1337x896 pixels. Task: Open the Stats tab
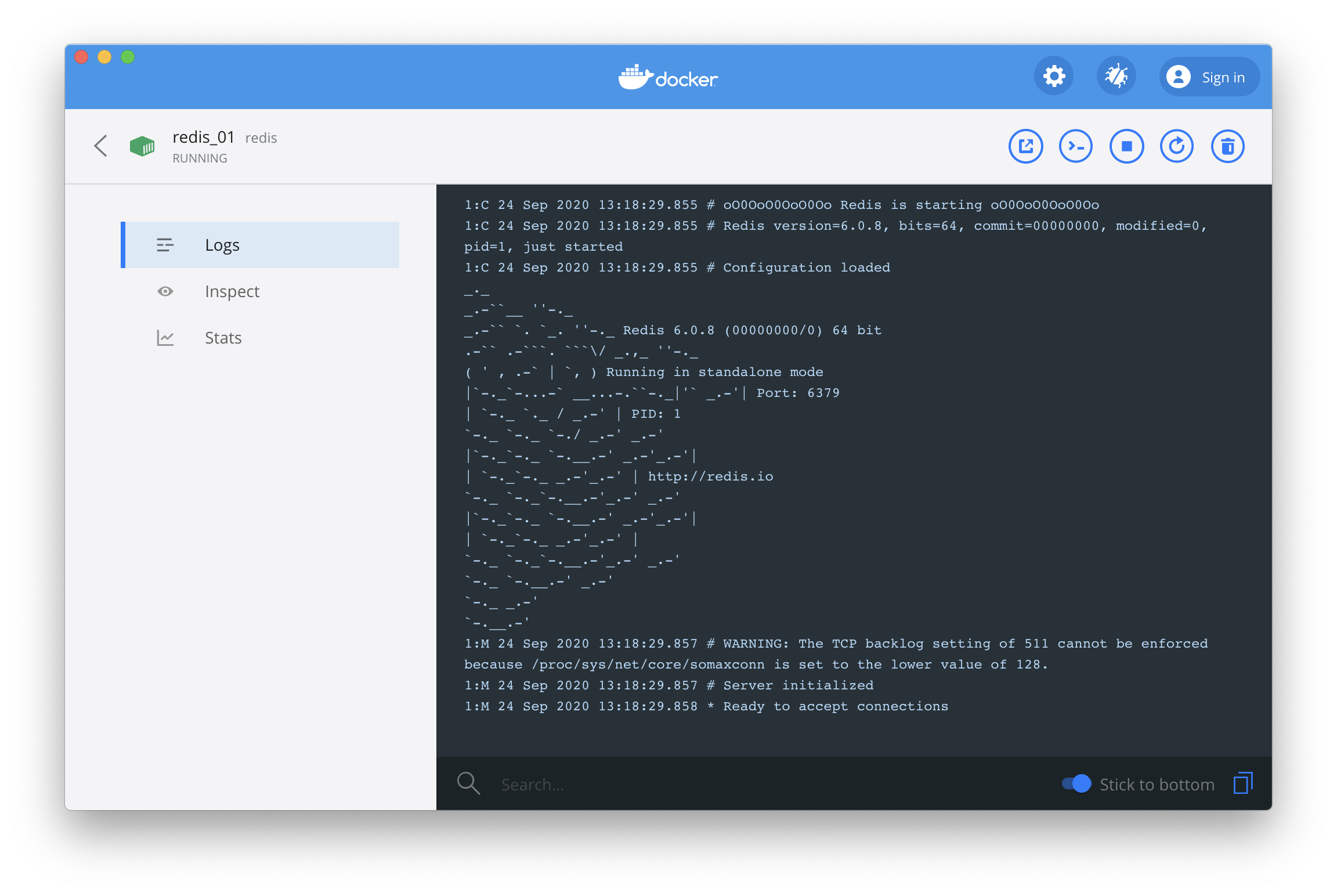tap(223, 338)
